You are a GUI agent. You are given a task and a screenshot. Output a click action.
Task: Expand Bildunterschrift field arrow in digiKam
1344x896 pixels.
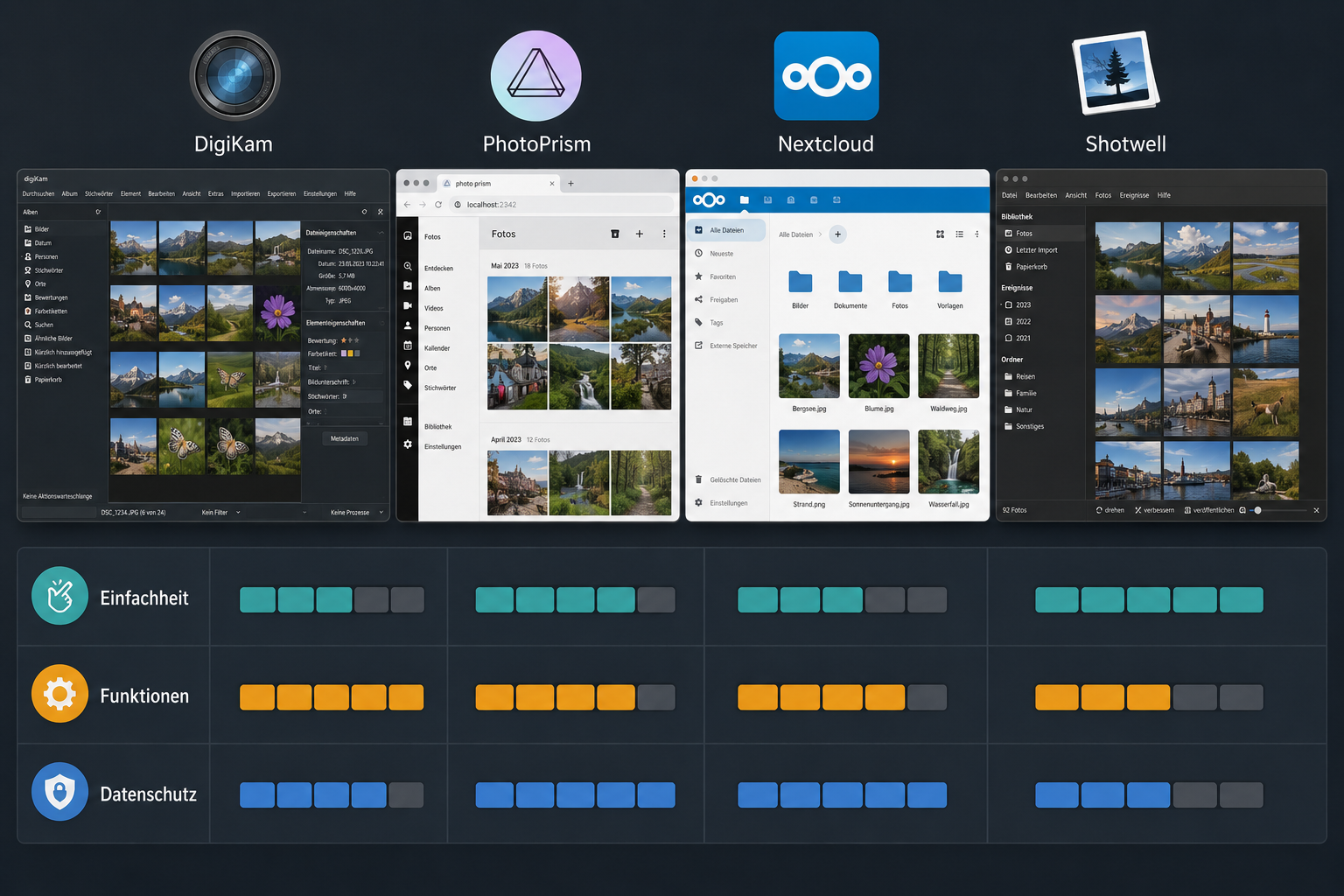coord(354,382)
